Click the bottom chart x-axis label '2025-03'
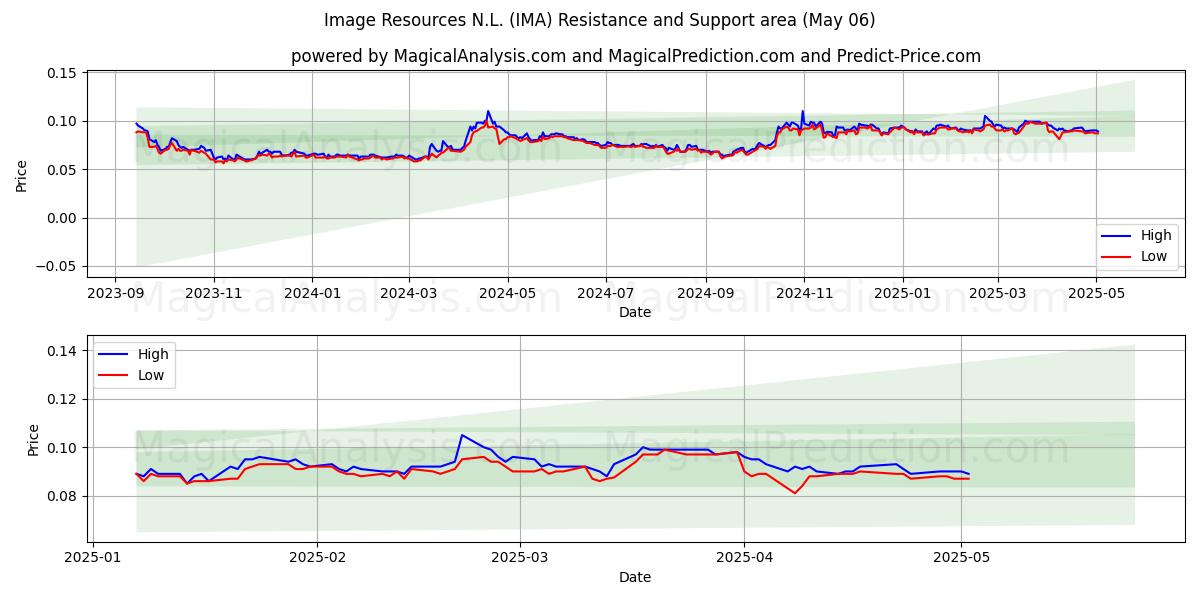1200x600 pixels. 520,558
